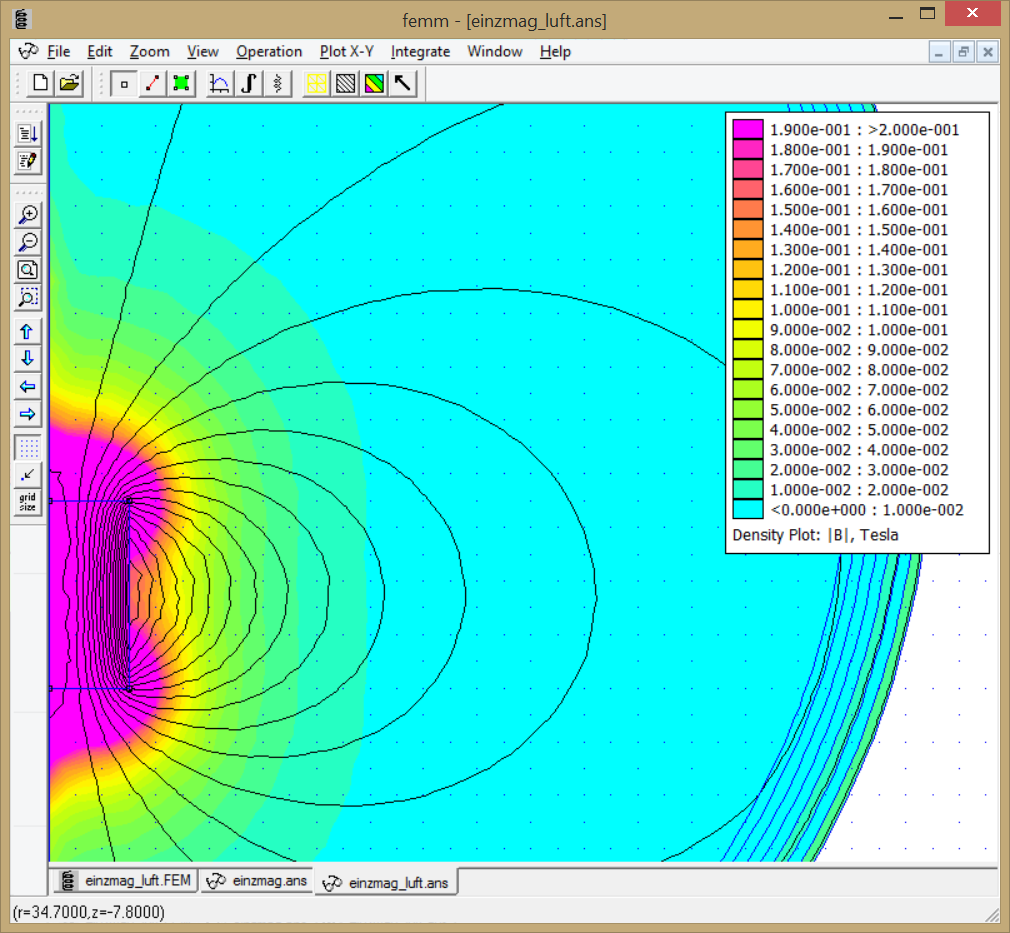Click the Open file toolbar icon
The width and height of the screenshot is (1010, 933).
pos(70,83)
